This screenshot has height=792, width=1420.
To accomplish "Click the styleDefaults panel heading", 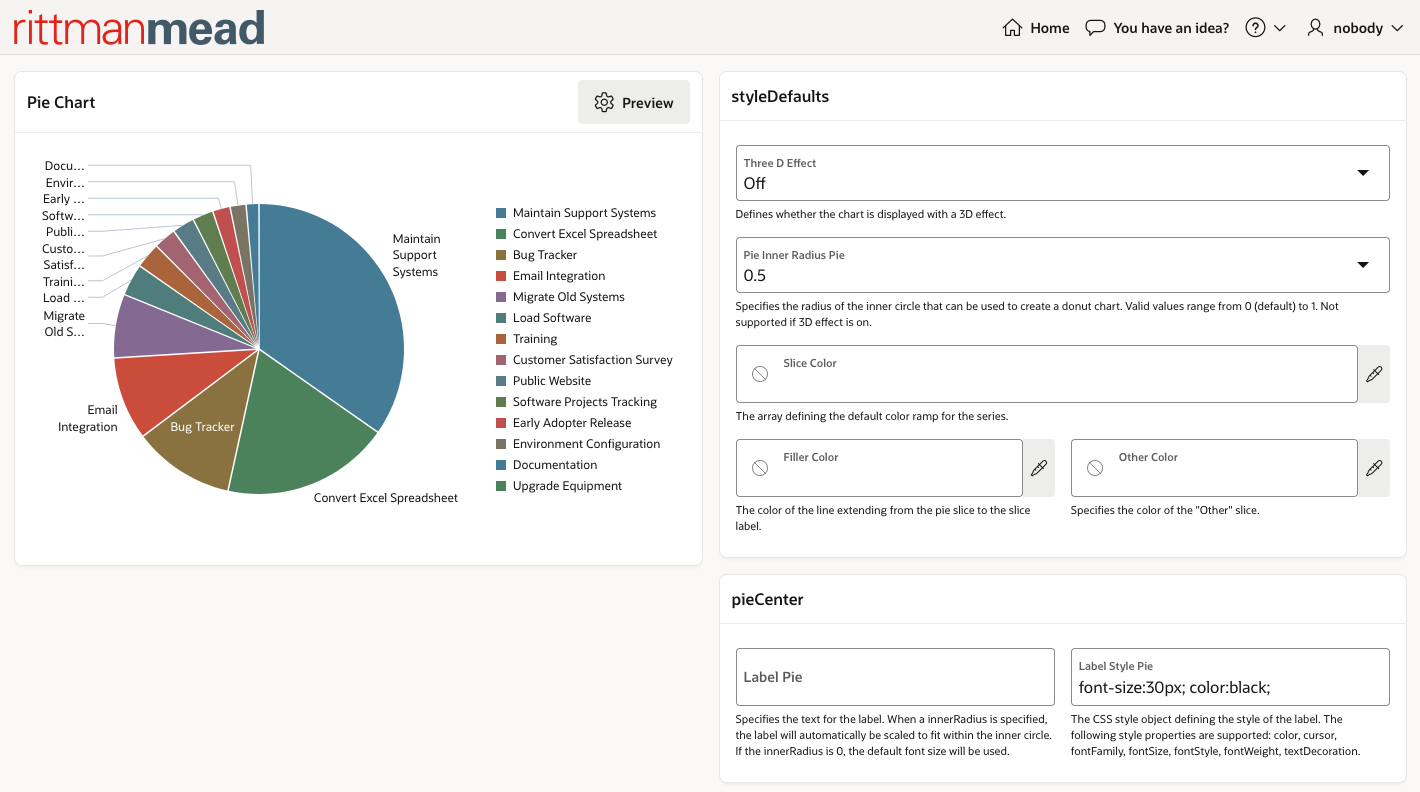I will point(781,96).
